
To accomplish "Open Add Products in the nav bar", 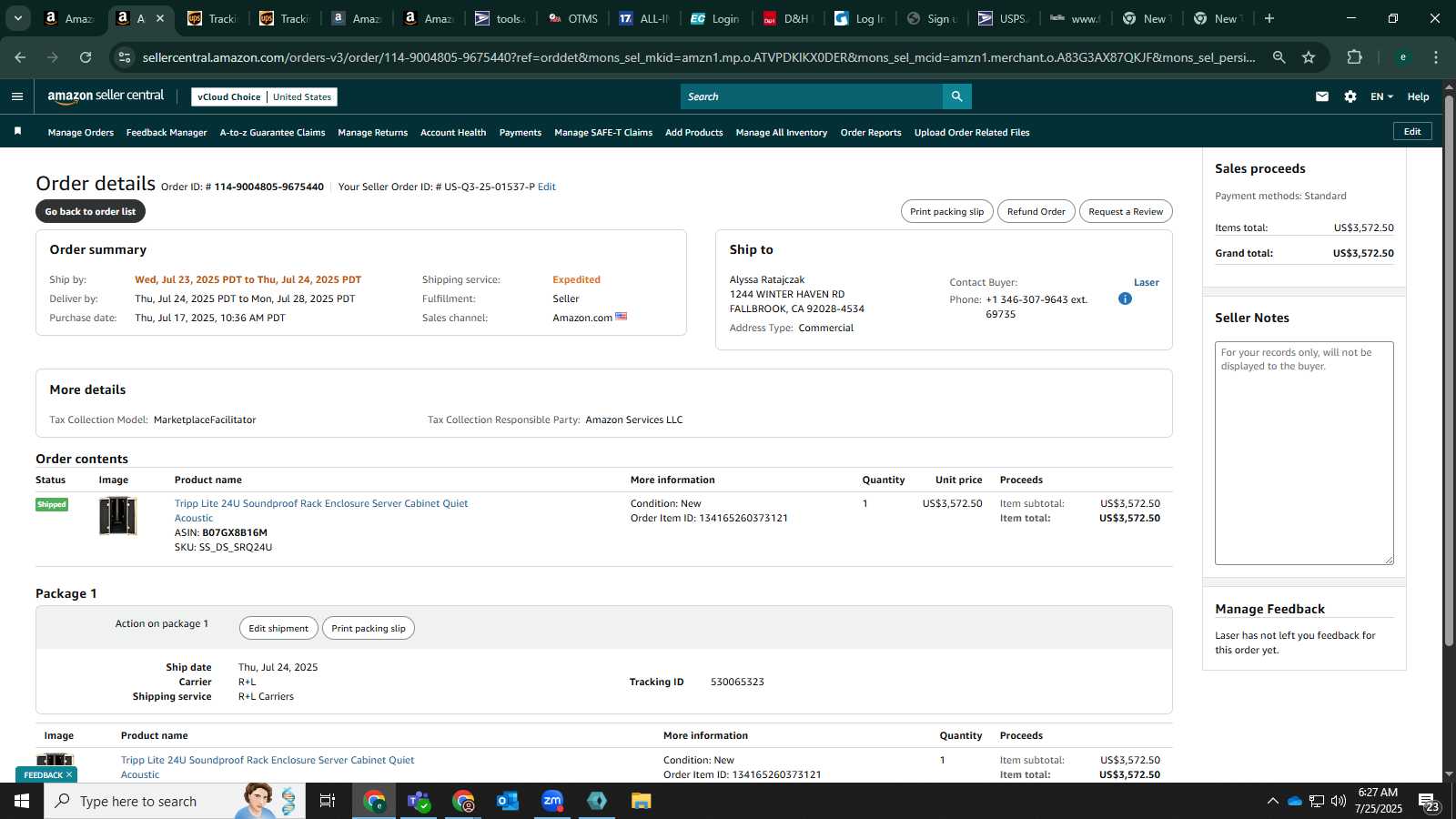I will click(694, 133).
